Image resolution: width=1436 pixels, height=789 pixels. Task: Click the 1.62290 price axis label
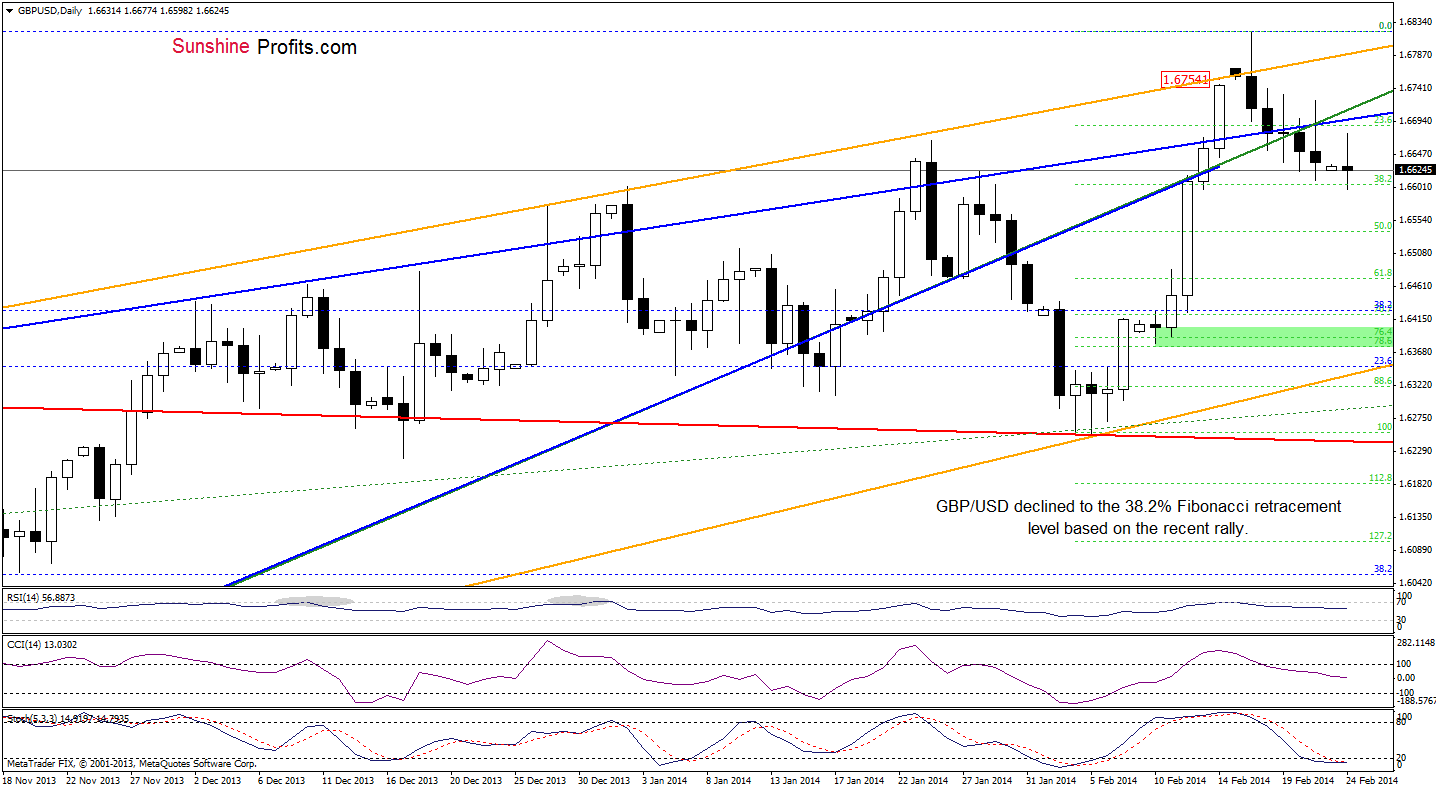[x=1416, y=450]
